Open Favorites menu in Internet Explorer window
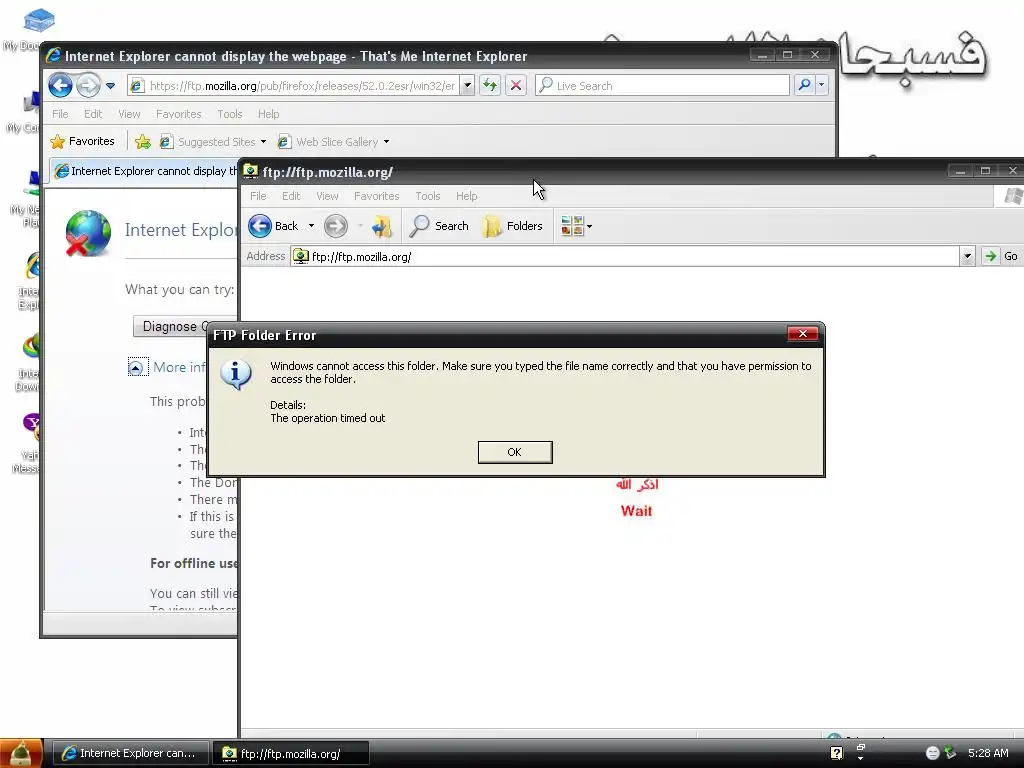The height and width of the screenshot is (768, 1024). tap(178, 114)
